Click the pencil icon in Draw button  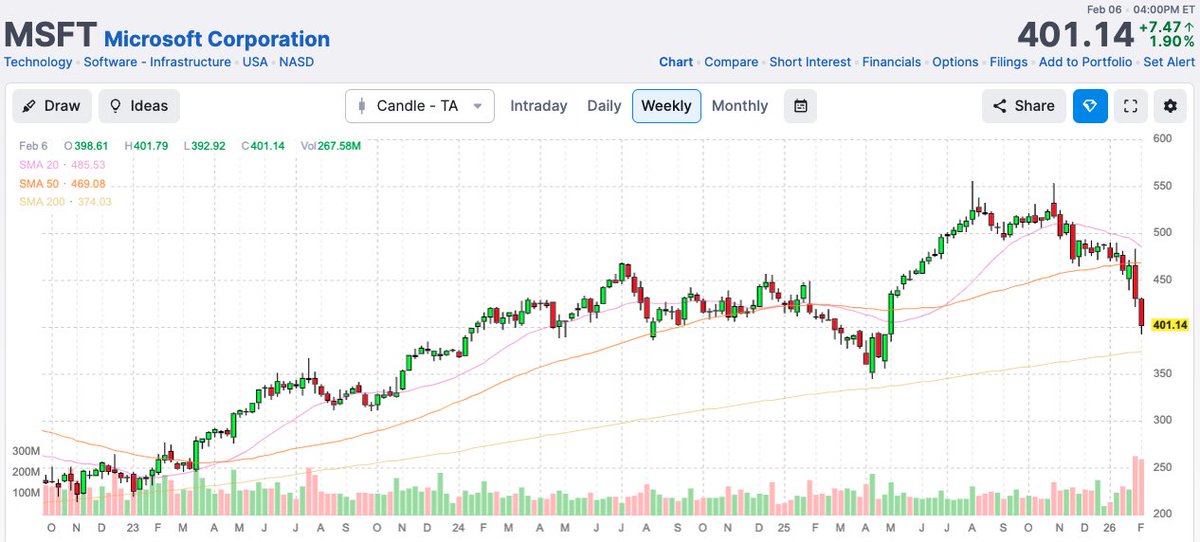[x=29, y=106]
